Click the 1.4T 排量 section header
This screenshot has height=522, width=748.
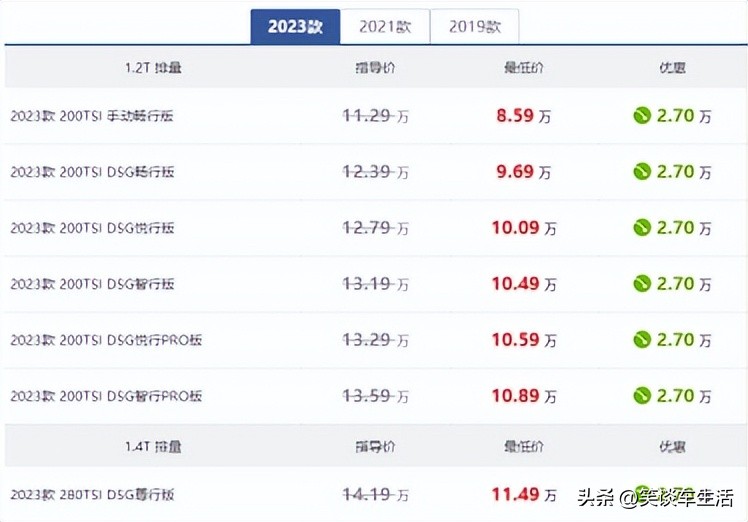[x=153, y=446]
